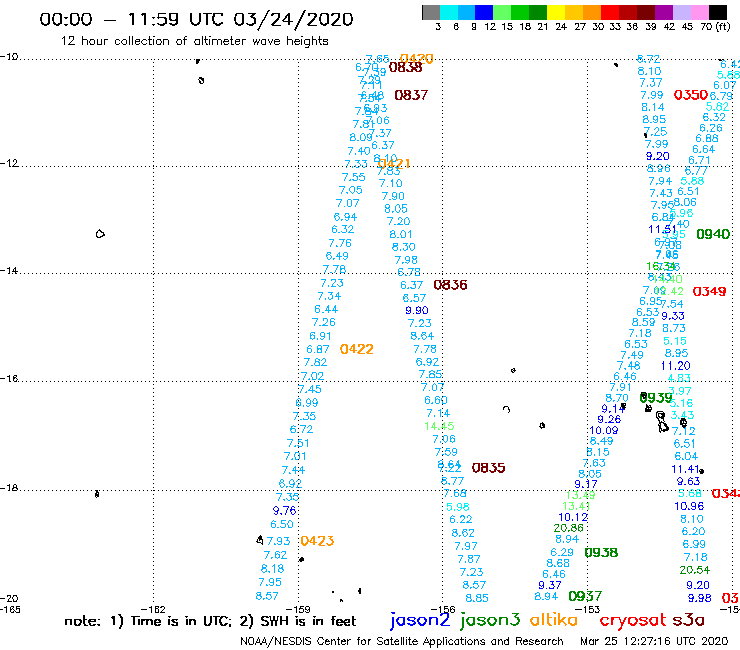
Task: Click the gray swatch in the wave height legend
Action: (x=431, y=12)
